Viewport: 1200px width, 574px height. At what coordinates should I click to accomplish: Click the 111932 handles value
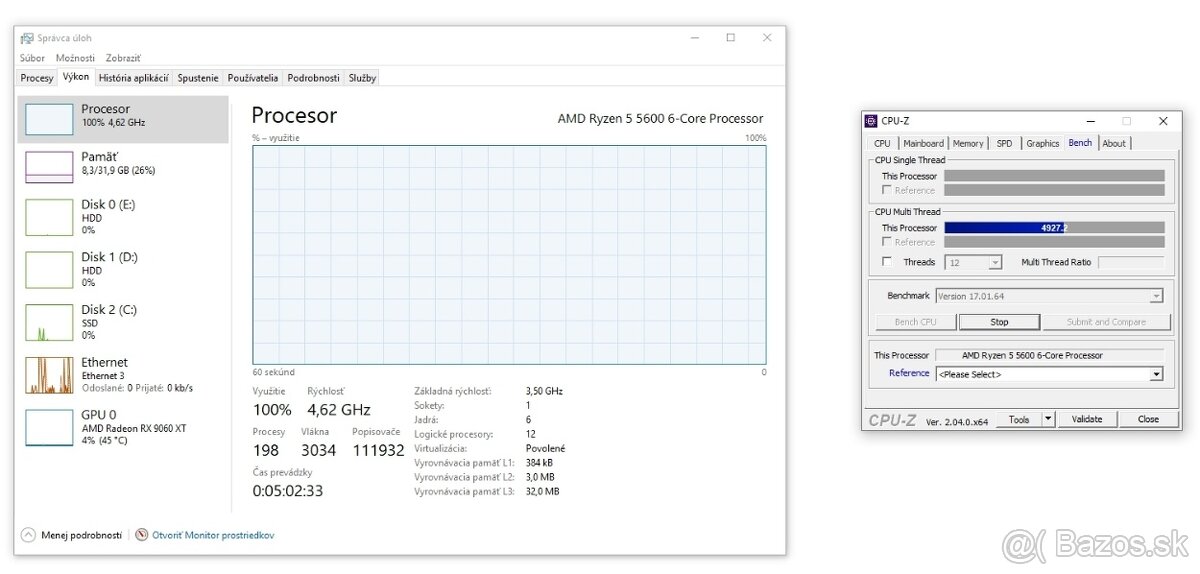[378, 451]
